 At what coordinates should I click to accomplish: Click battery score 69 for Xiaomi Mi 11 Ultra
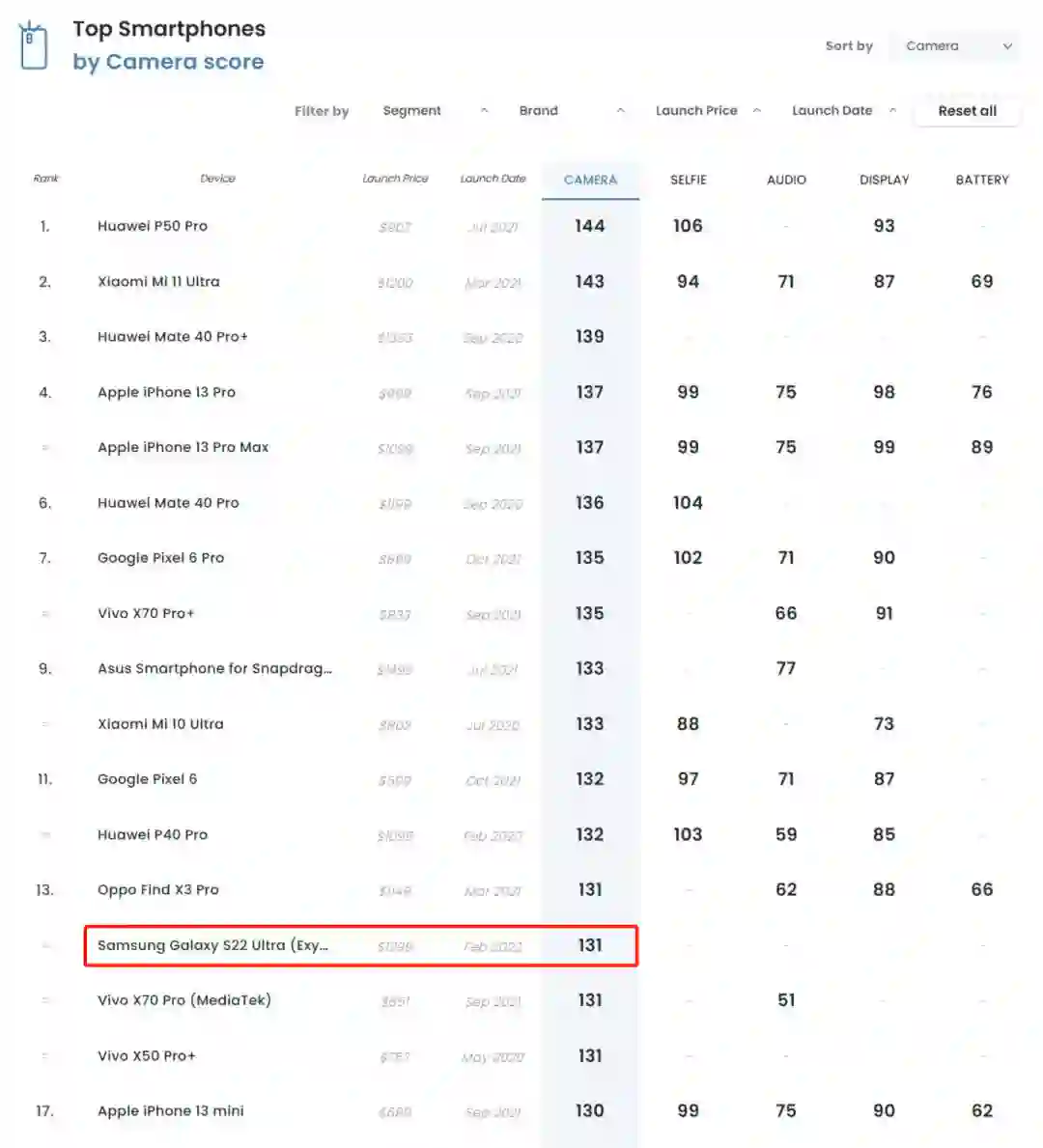[982, 282]
